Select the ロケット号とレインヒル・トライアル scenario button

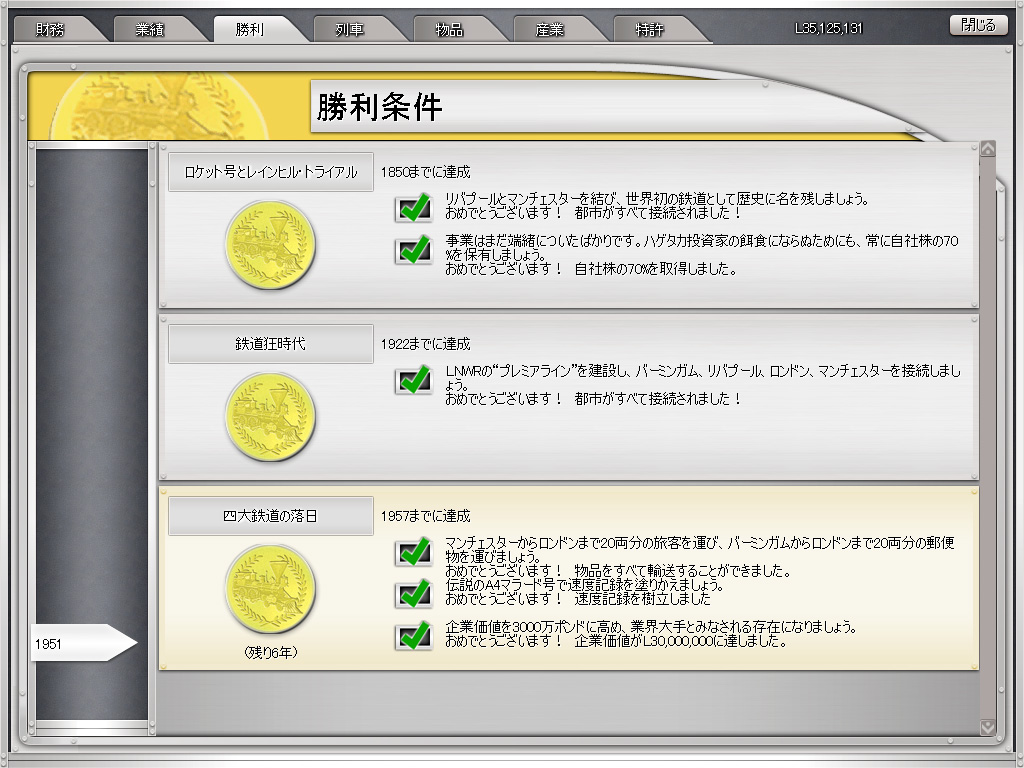(270, 172)
